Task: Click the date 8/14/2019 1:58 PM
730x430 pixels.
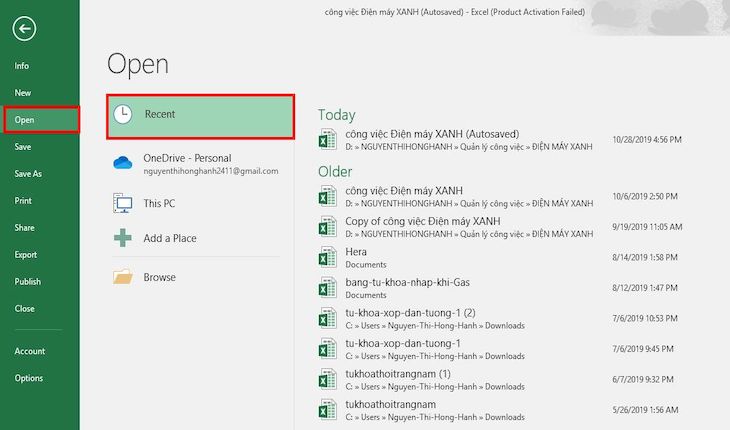Action: click(x=645, y=257)
